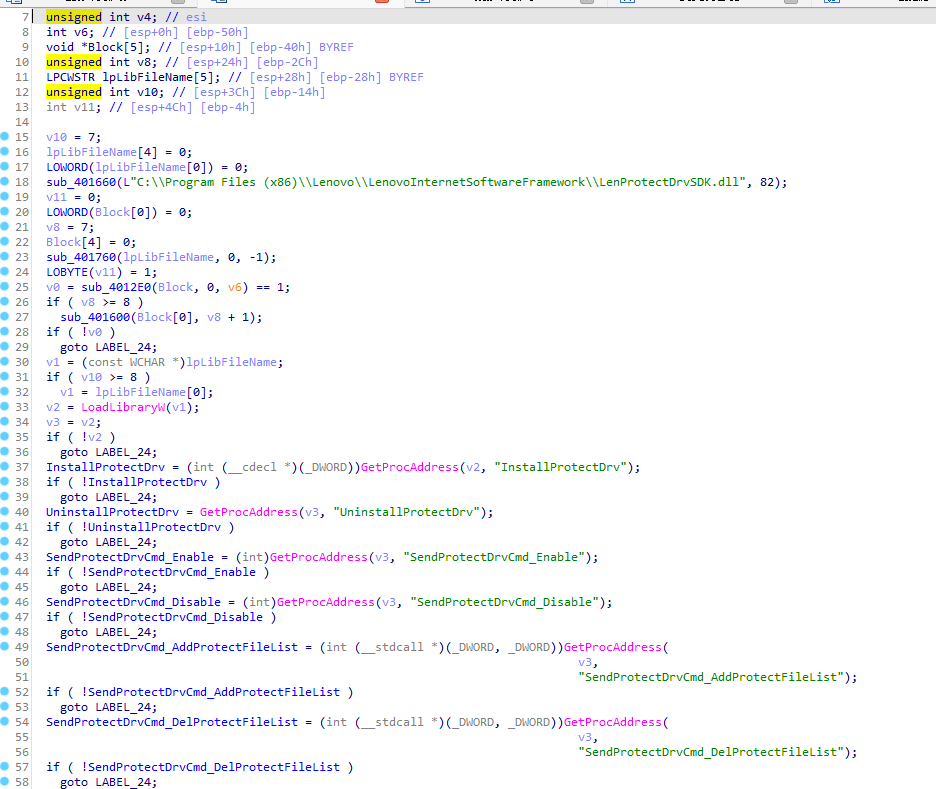
Task: Click goto LABEL_24 on line 29
Action: [x=109, y=347]
